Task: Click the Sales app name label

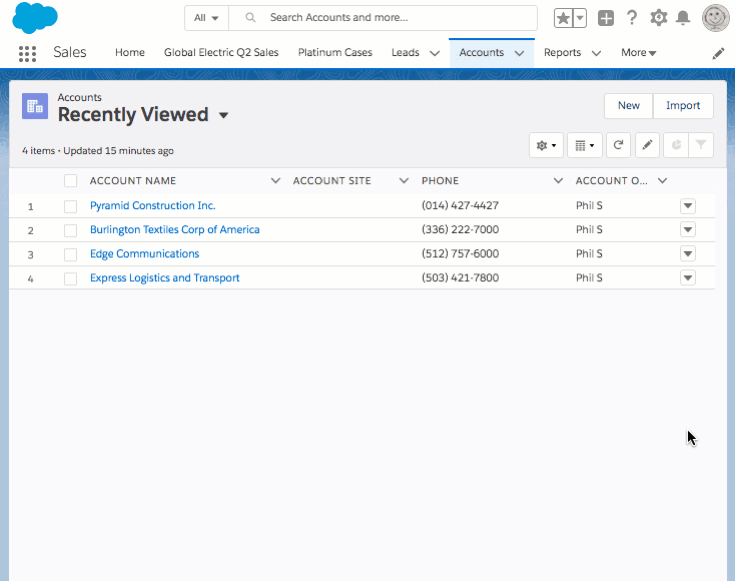Action: [x=70, y=52]
